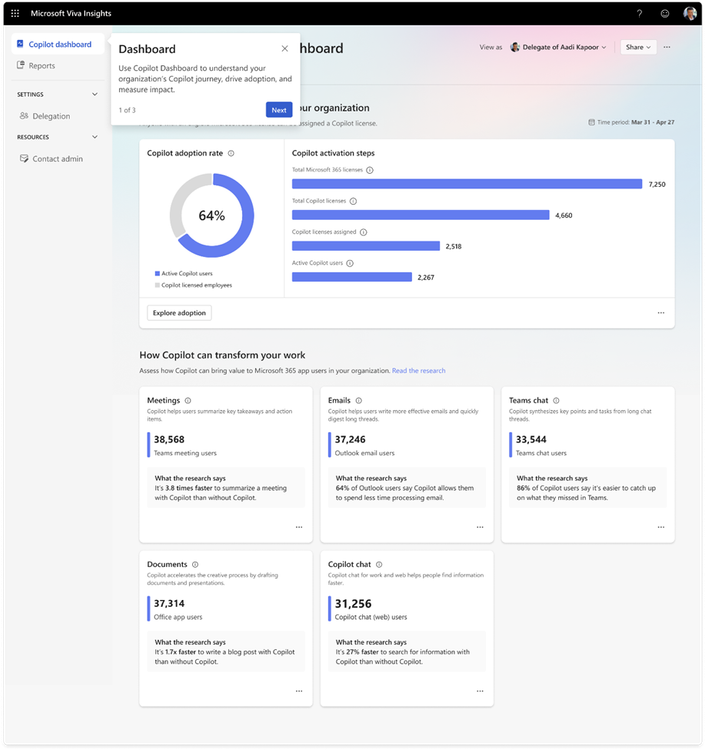The height and width of the screenshot is (750, 705).
Task: Click the Mar 31 - Apr 27 time period
Action: [653, 122]
